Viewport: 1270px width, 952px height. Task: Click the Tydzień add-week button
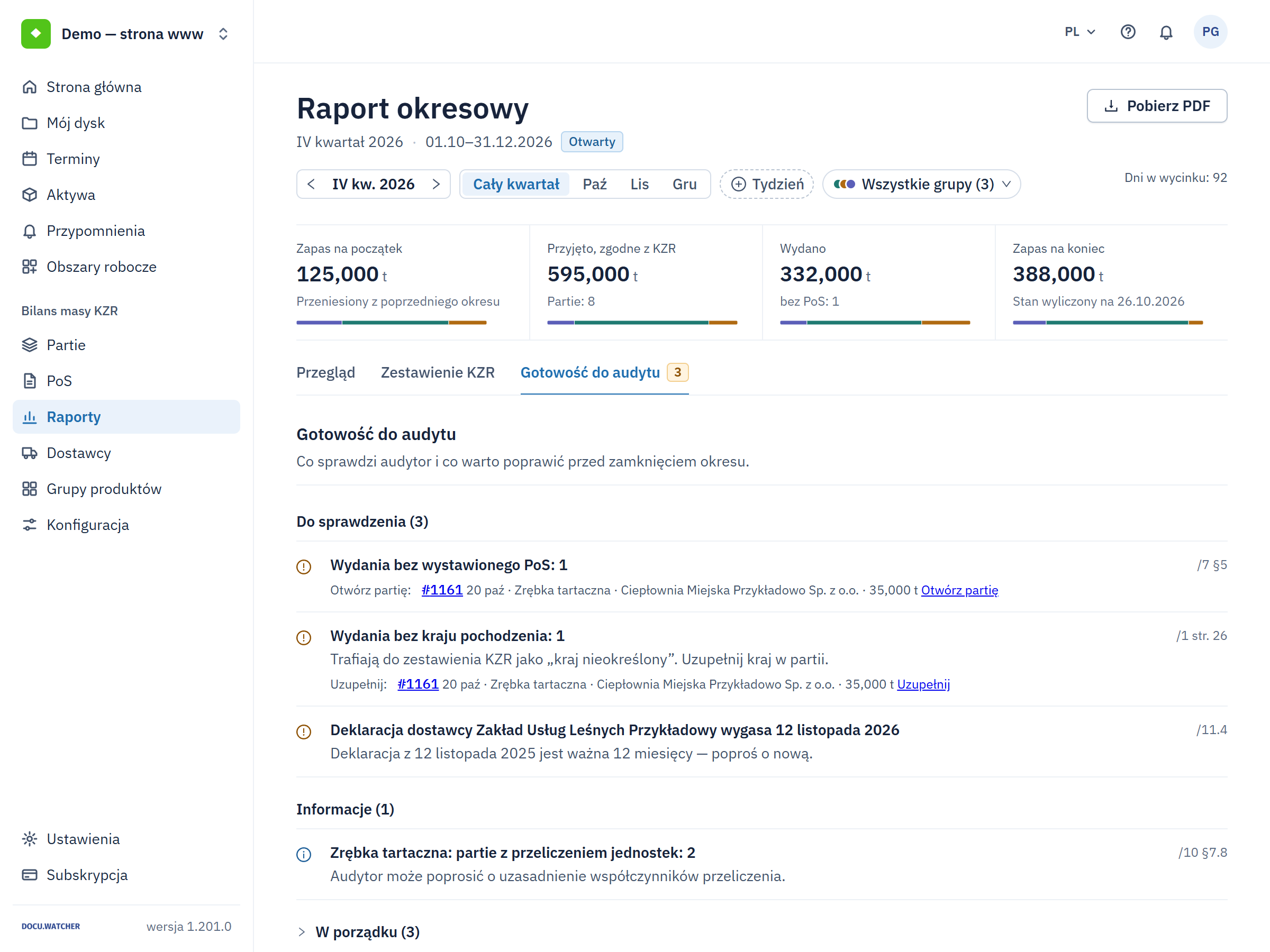pos(766,184)
